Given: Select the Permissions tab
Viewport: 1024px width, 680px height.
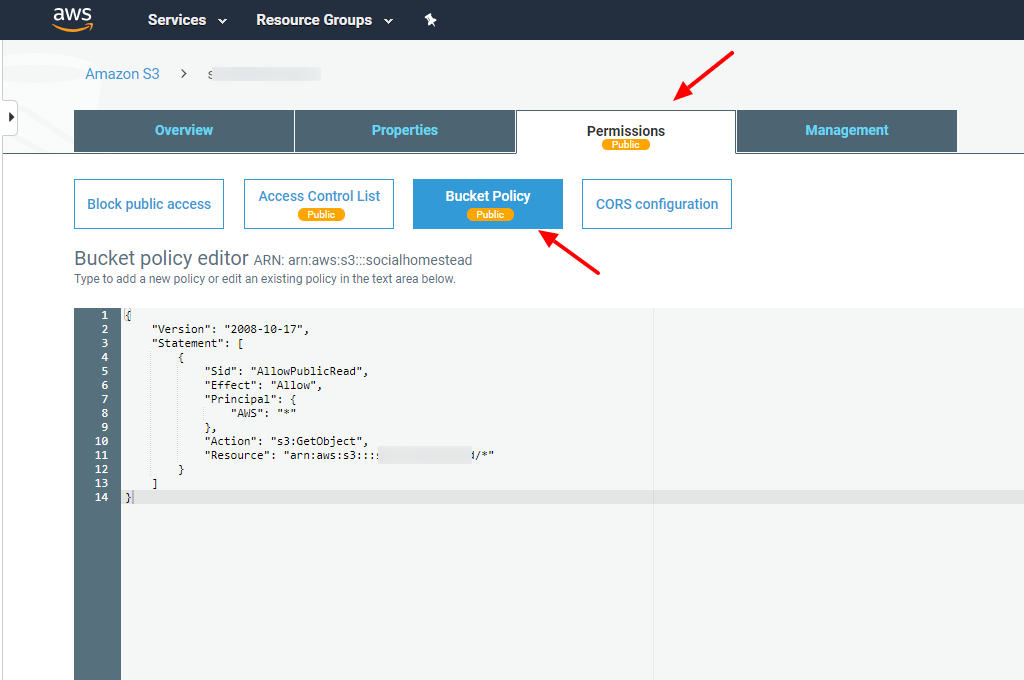Looking at the screenshot, I should (626, 131).
